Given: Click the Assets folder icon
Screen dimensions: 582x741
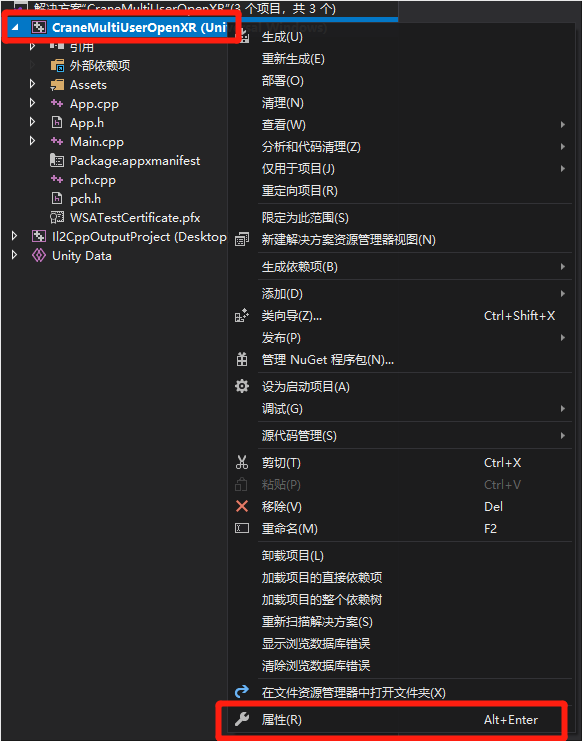Looking at the screenshot, I should (x=57, y=85).
